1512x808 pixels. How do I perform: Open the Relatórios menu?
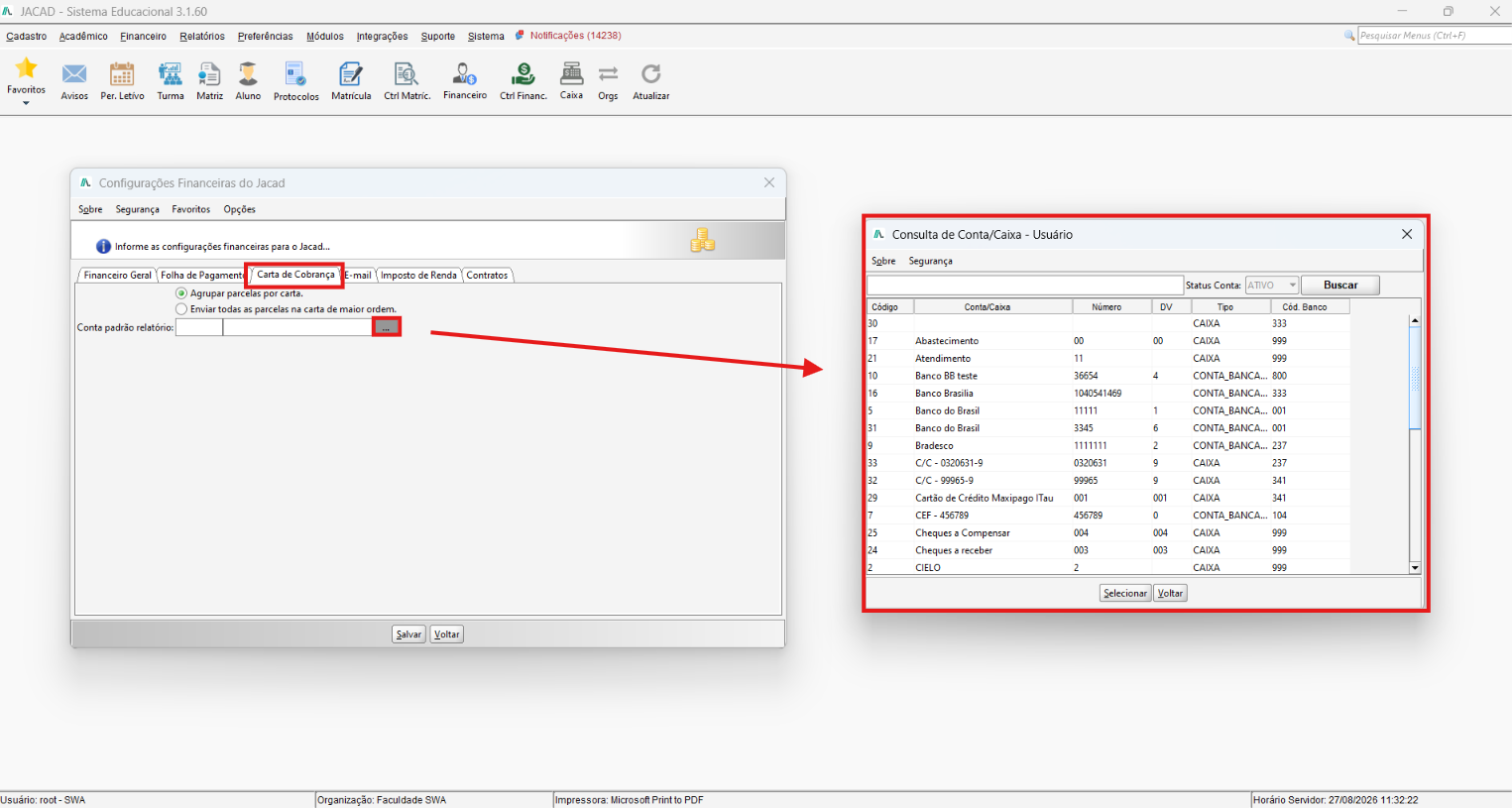[x=202, y=37]
